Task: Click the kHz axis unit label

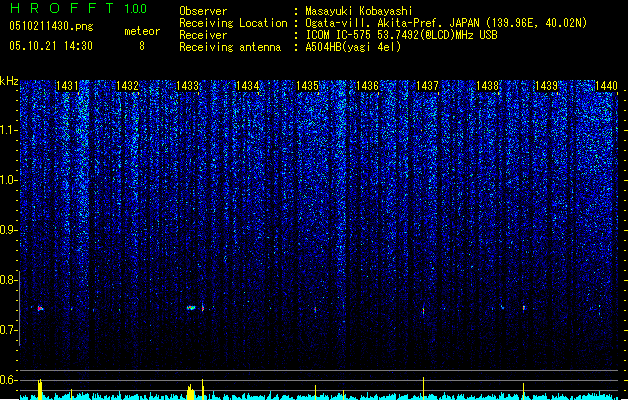Action: (x=9, y=81)
